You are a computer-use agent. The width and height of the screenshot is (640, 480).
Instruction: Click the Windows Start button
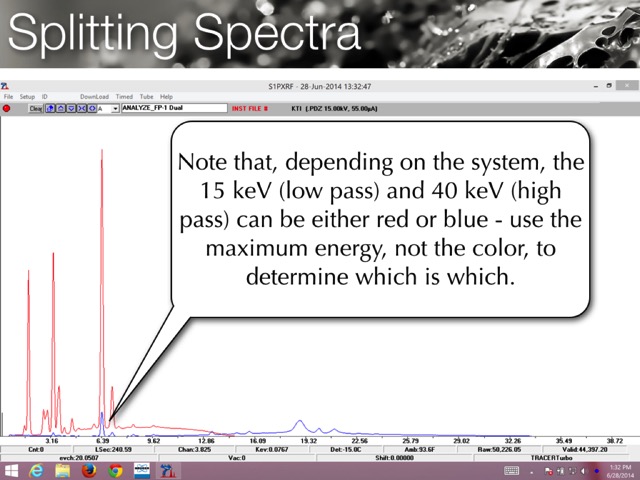12,470
